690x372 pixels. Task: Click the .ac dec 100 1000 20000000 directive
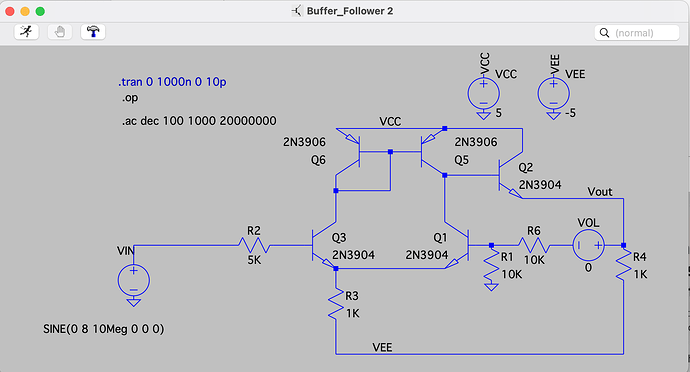pyautogui.click(x=199, y=121)
